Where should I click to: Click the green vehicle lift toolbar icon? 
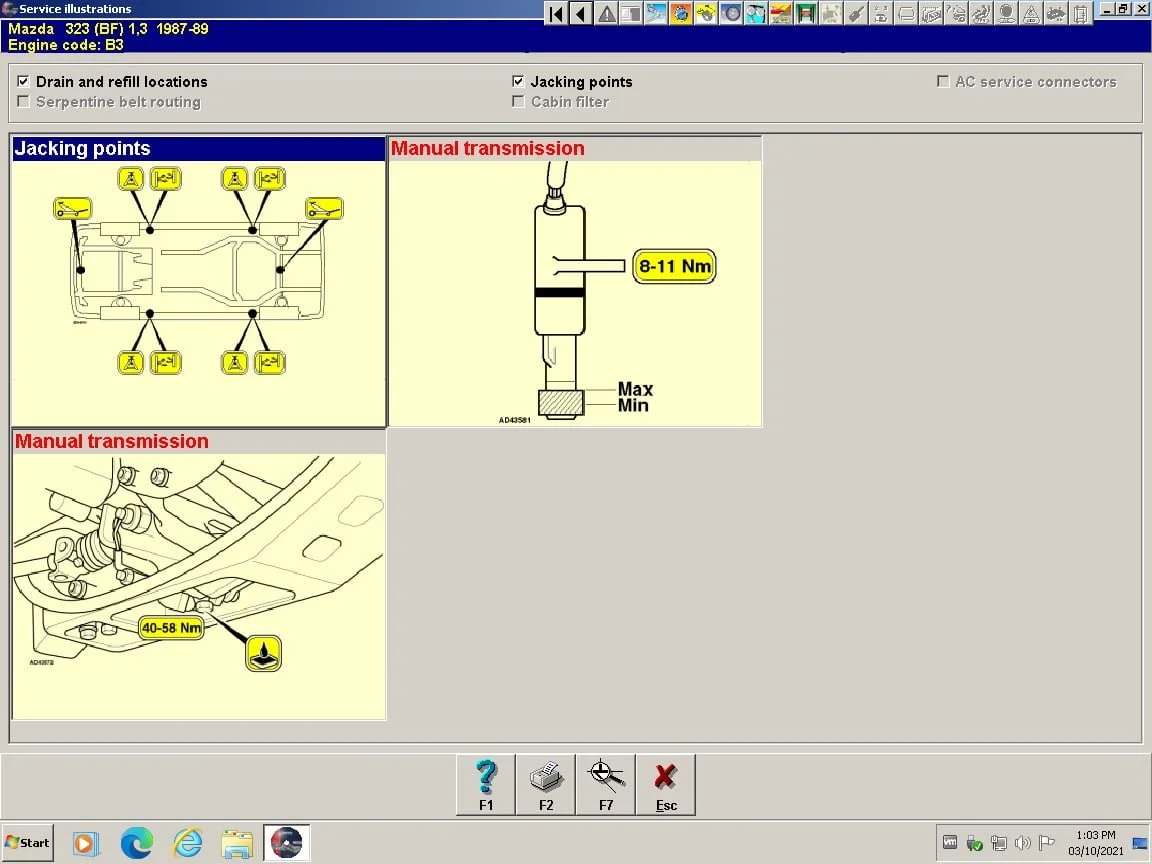pos(805,13)
